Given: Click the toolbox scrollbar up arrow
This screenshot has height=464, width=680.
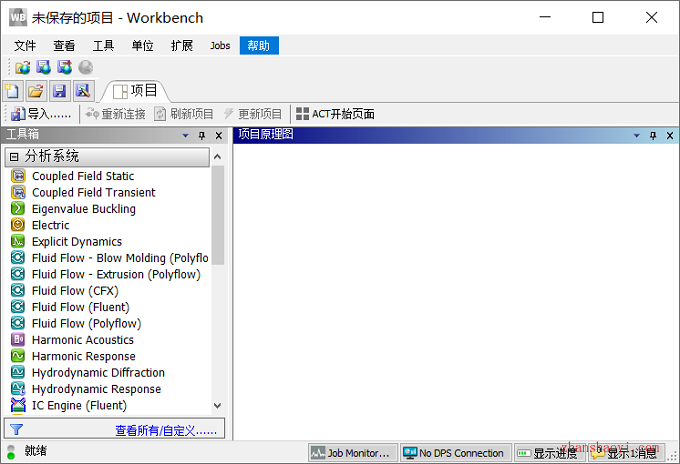Looking at the screenshot, I should [218, 157].
